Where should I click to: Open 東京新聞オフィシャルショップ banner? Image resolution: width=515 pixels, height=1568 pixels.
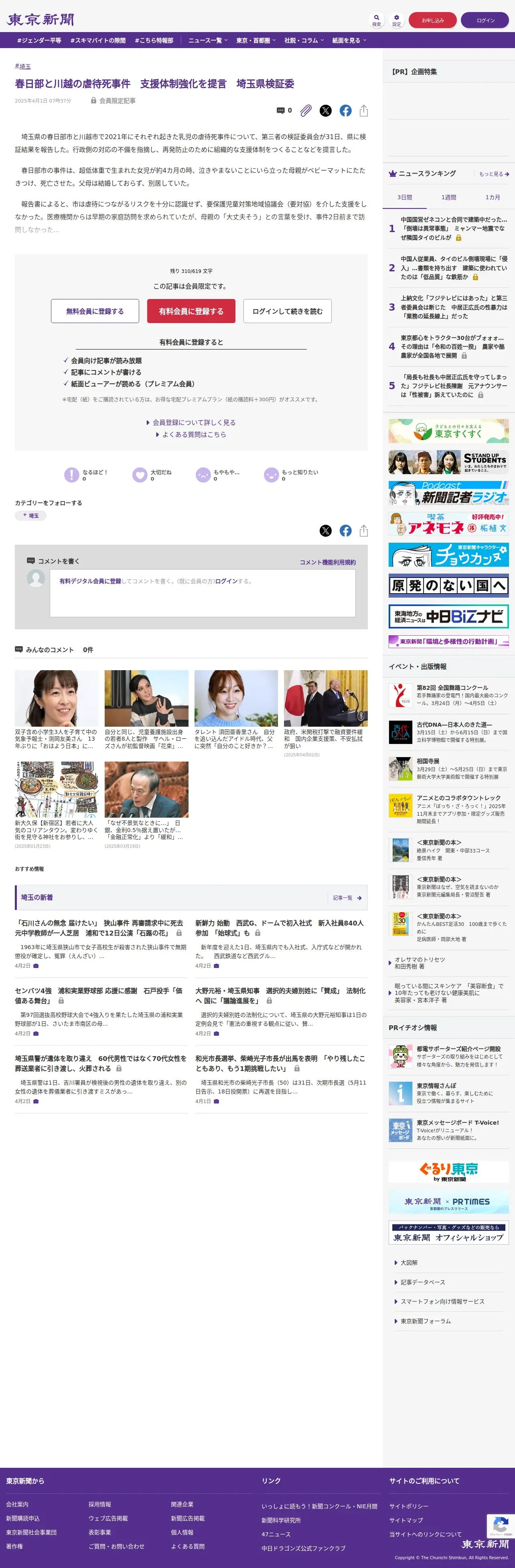[448, 1233]
